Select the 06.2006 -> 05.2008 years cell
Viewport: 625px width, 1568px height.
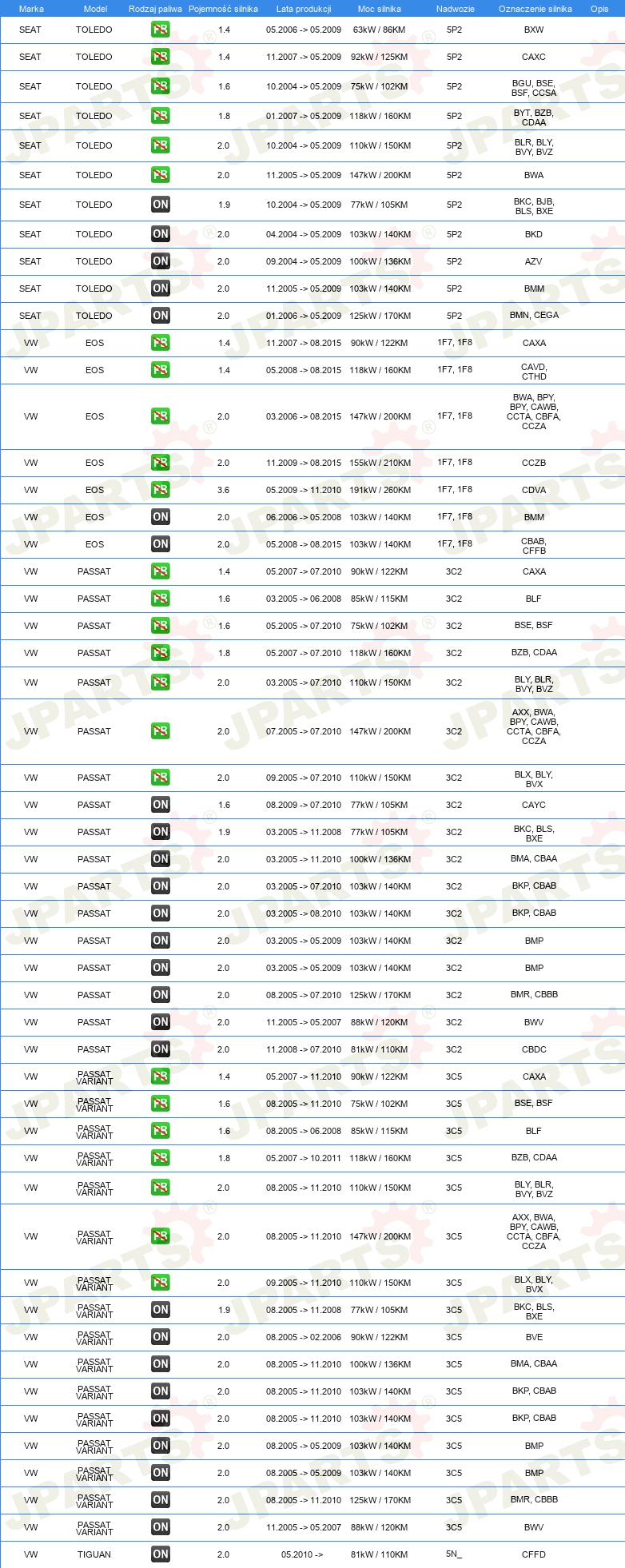point(304,517)
